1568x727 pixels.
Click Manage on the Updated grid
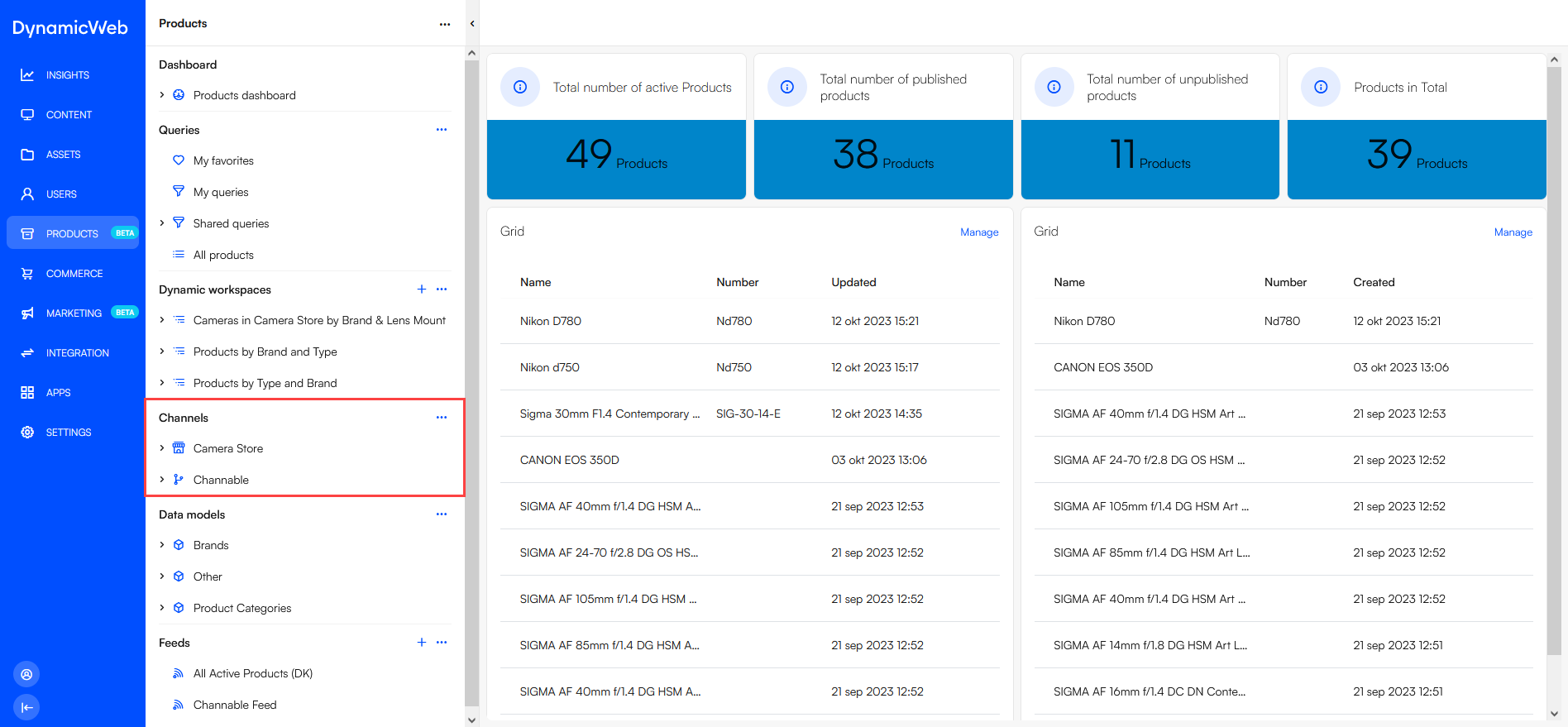pyautogui.click(x=979, y=232)
